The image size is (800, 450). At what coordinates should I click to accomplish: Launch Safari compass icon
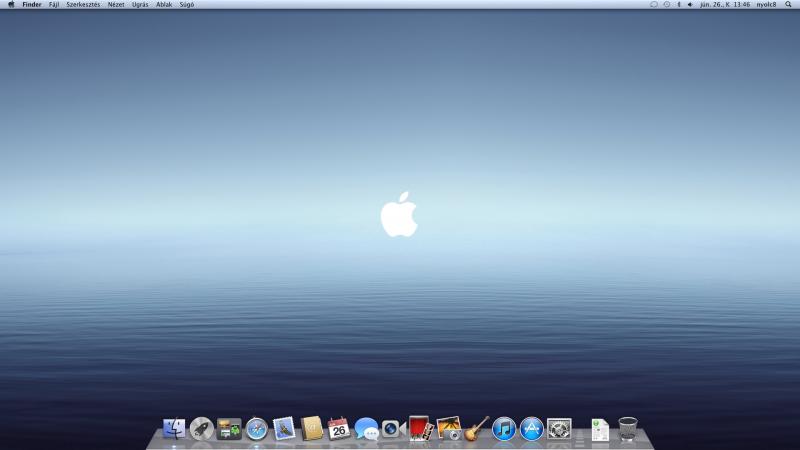pos(257,429)
